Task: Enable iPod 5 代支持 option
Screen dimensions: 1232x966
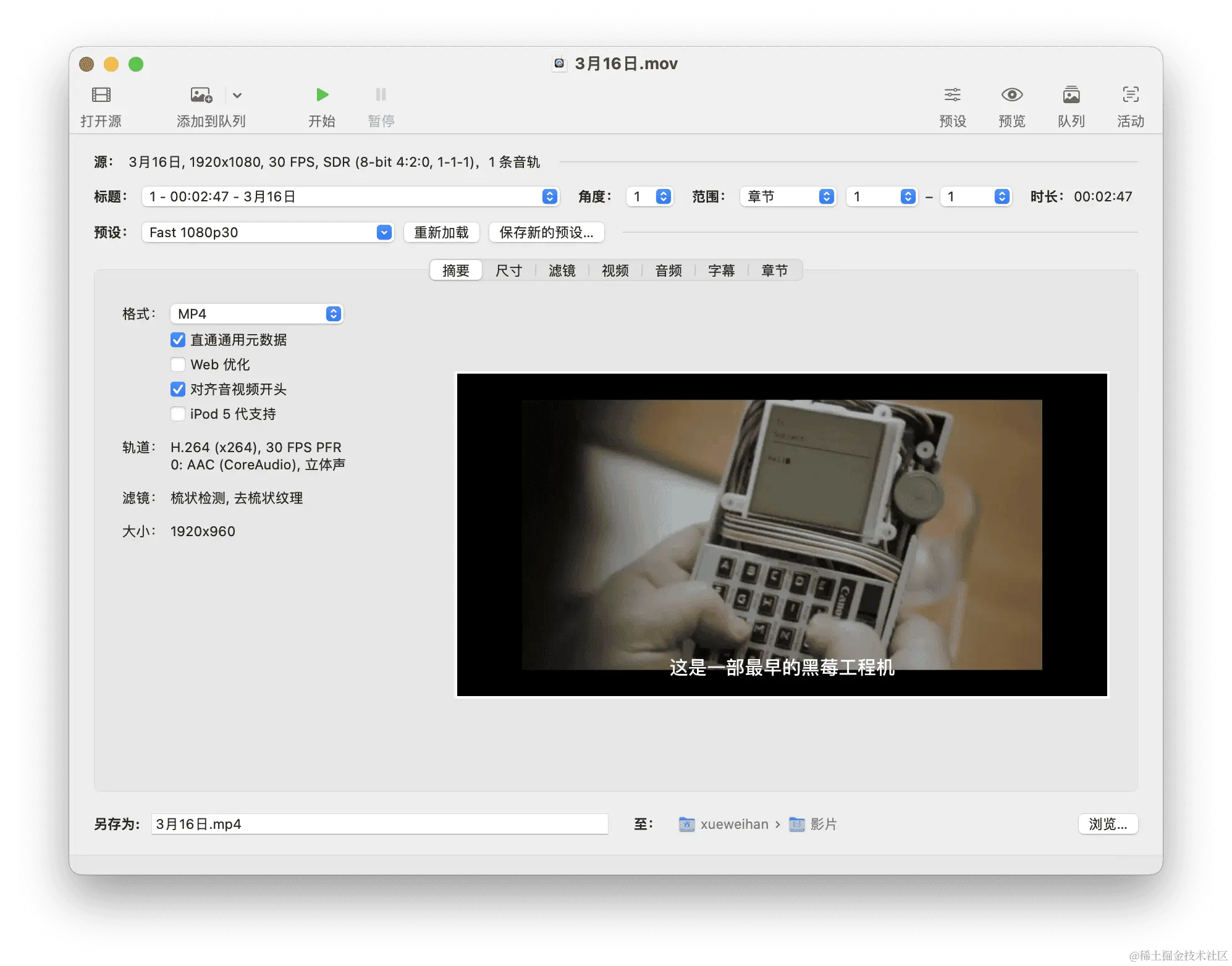Action: tap(178, 414)
